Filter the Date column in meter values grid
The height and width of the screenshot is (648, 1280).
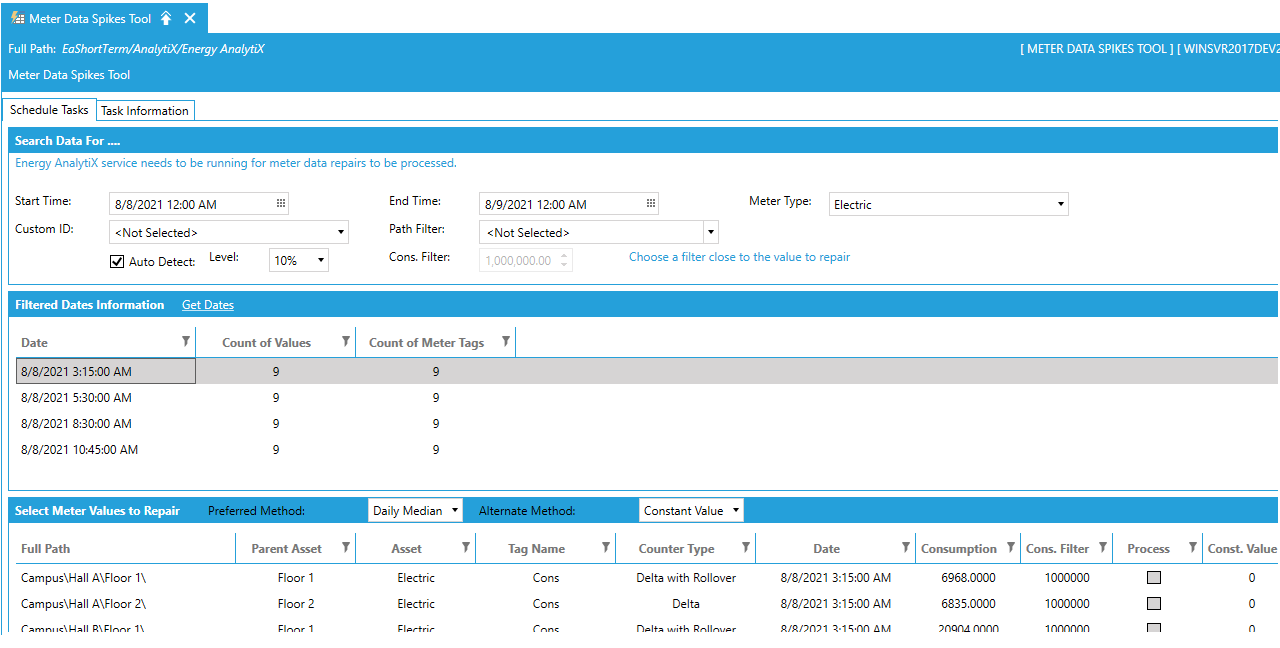[x=906, y=548]
